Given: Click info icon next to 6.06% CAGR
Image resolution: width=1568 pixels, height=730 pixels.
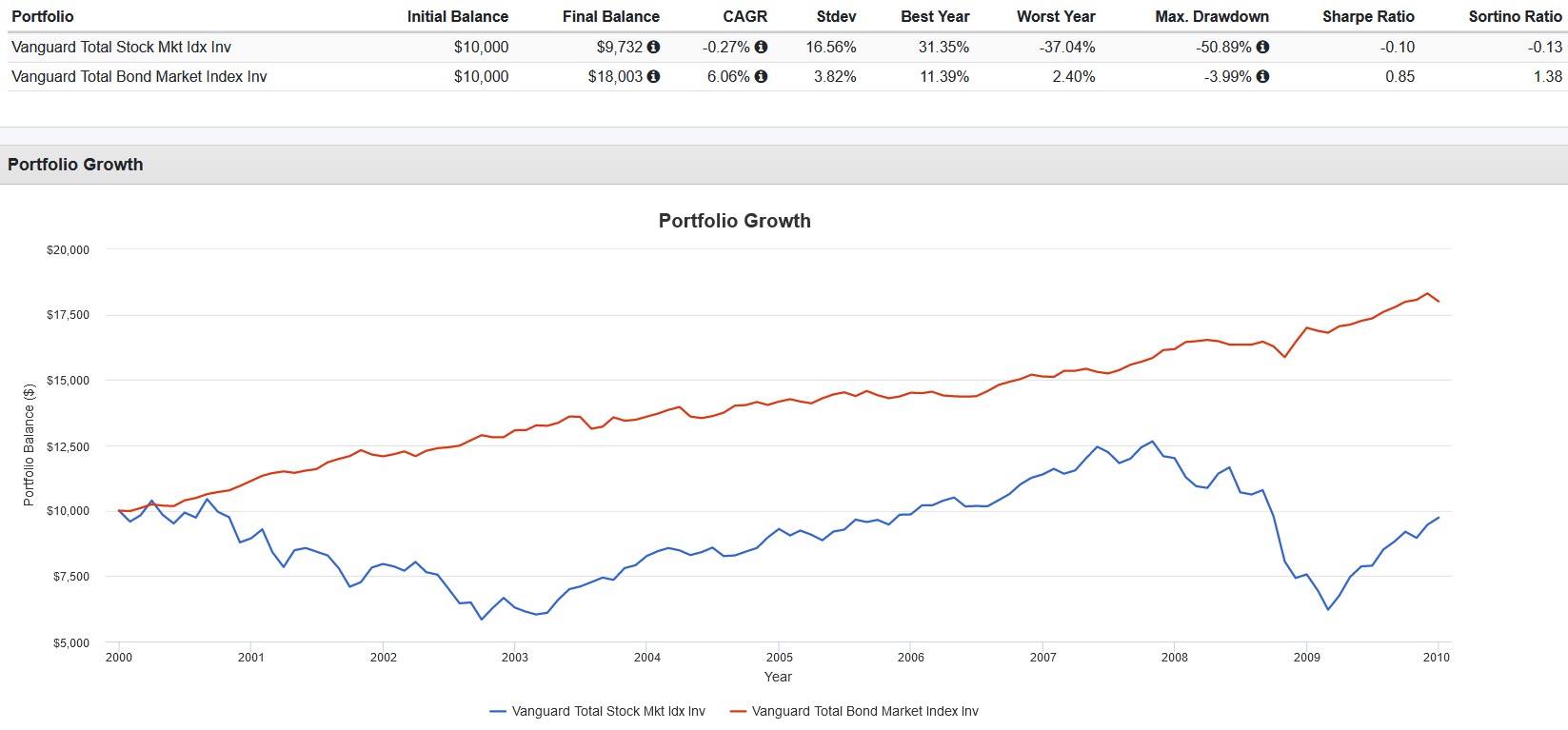Looking at the screenshot, I should pyautogui.click(x=761, y=76).
